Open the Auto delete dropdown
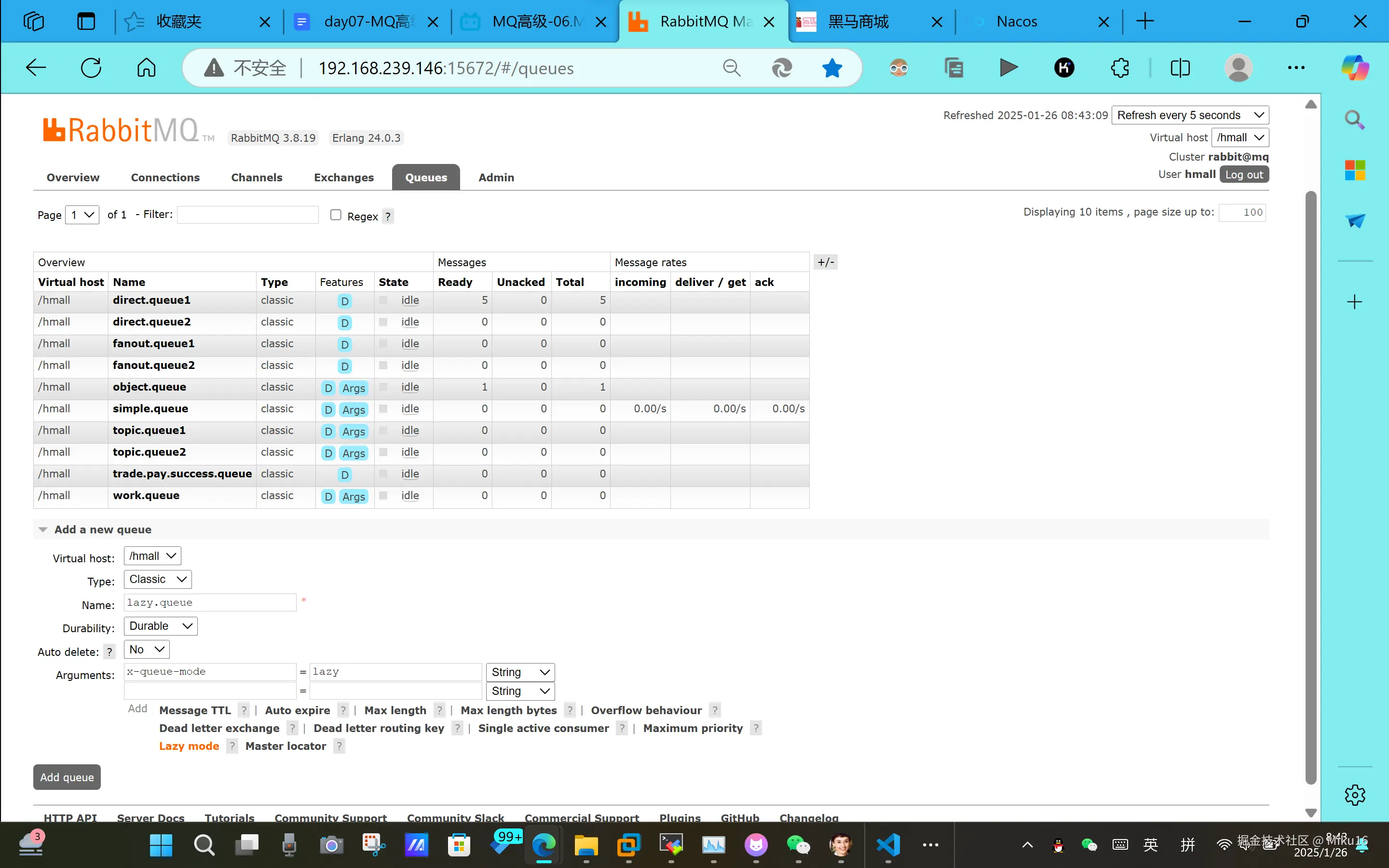The height and width of the screenshot is (868, 1389). (146, 649)
